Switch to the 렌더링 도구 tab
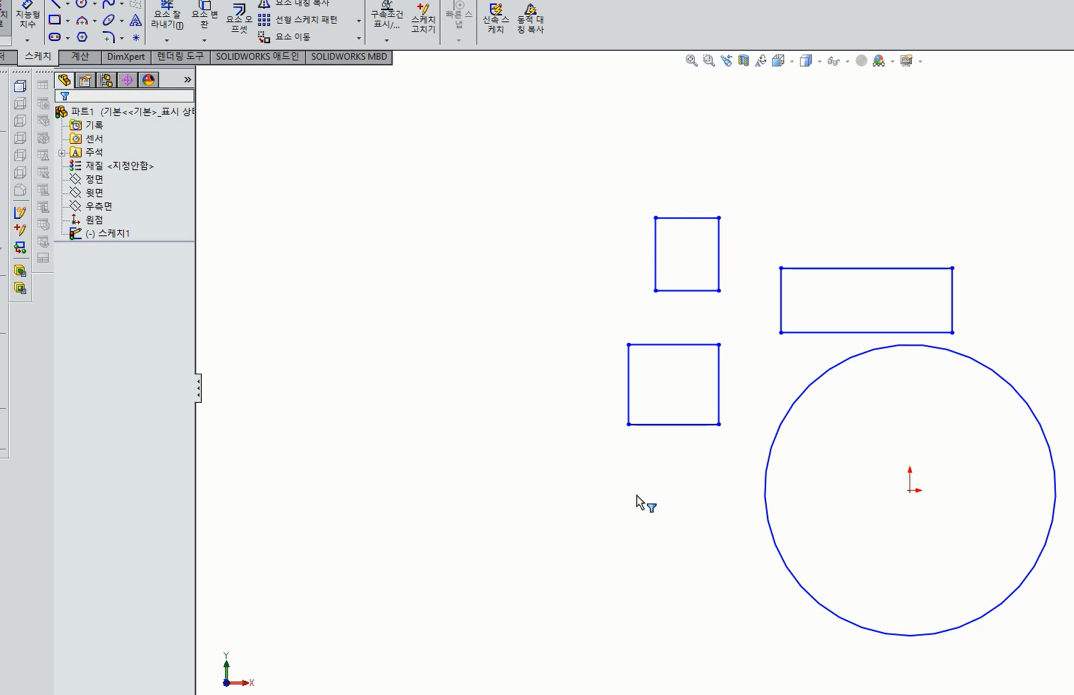This screenshot has height=695, width=1074. (x=181, y=57)
